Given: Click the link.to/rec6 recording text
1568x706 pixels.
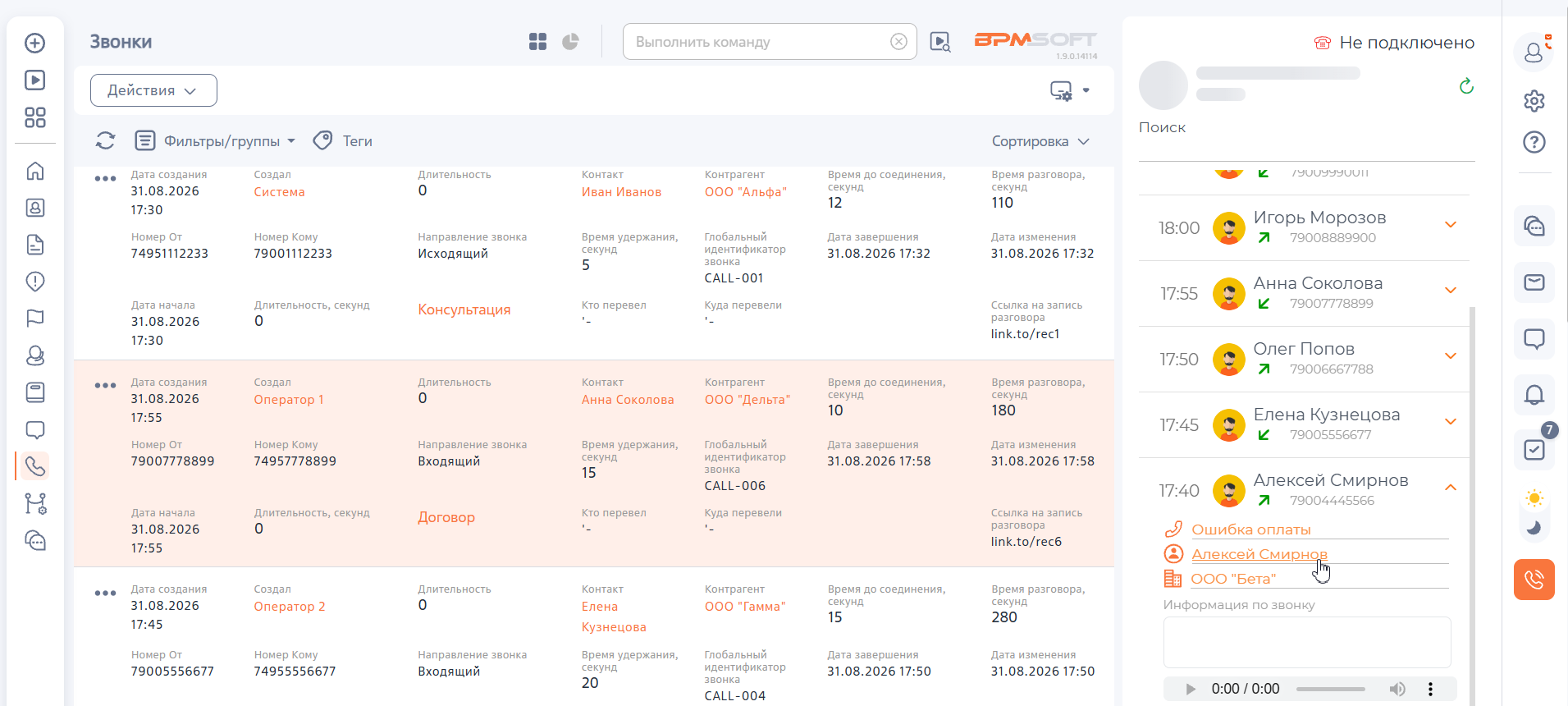Looking at the screenshot, I should (1026, 542).
